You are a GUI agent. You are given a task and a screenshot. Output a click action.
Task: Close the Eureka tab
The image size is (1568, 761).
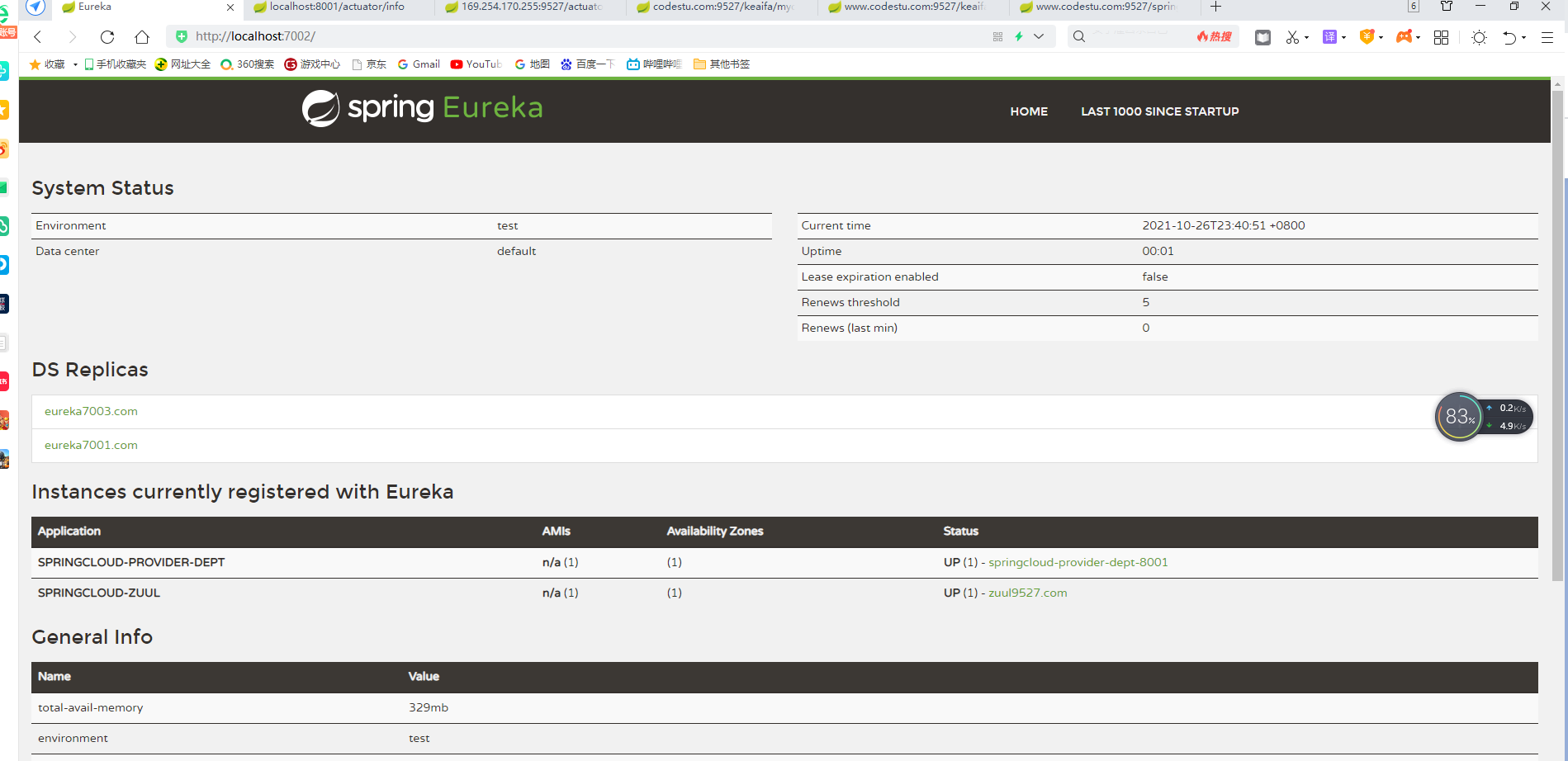(x=230, y=7)
